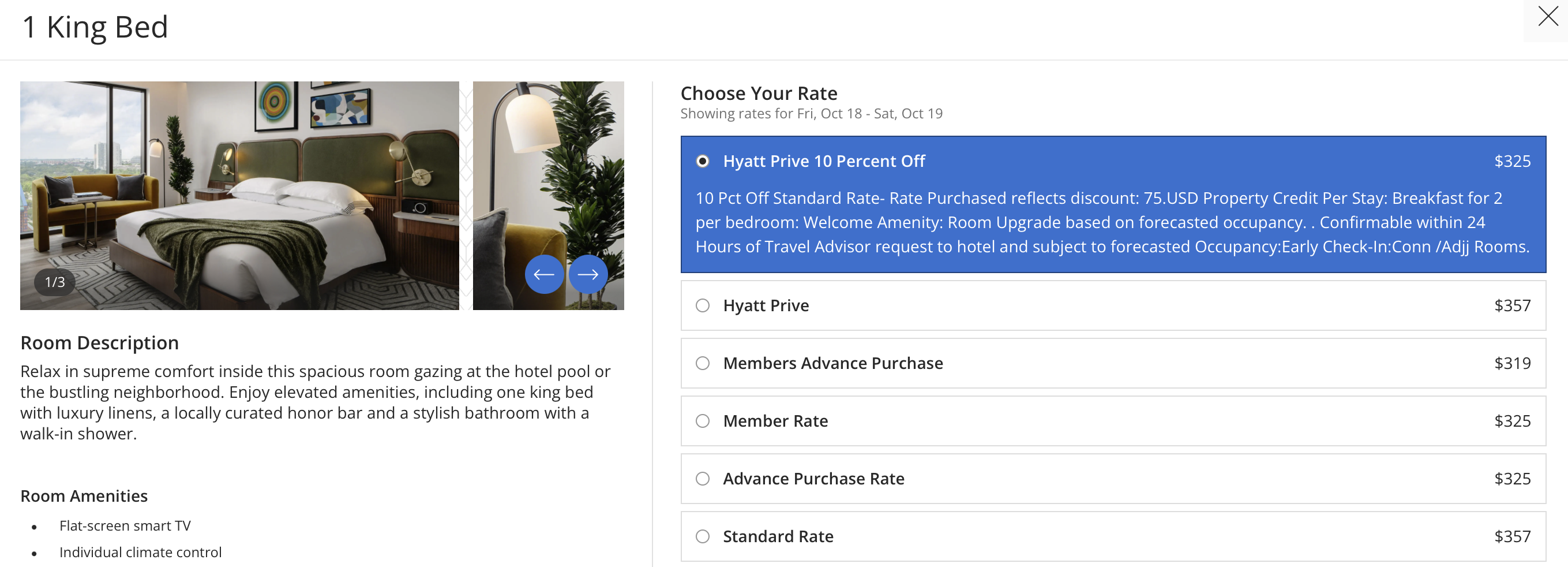Screen dimensions: 1568x567
Task: Choose the Hyatt Prive radio button
Action: click(703, 305)
